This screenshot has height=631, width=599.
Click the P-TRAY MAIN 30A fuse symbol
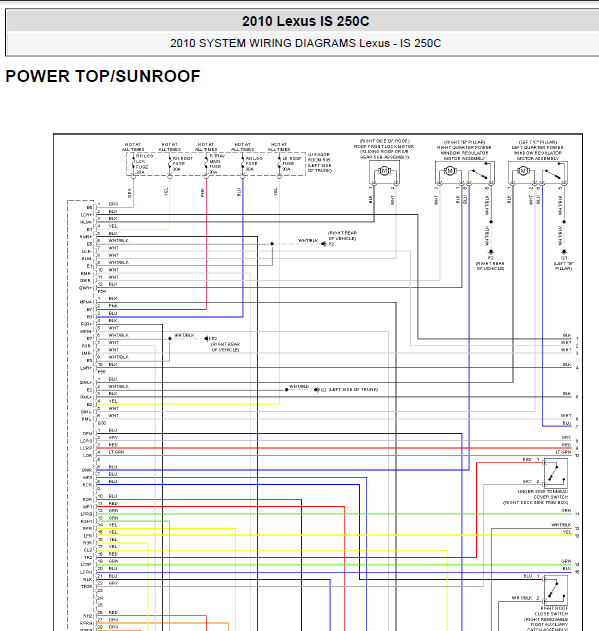coord(206,165)
